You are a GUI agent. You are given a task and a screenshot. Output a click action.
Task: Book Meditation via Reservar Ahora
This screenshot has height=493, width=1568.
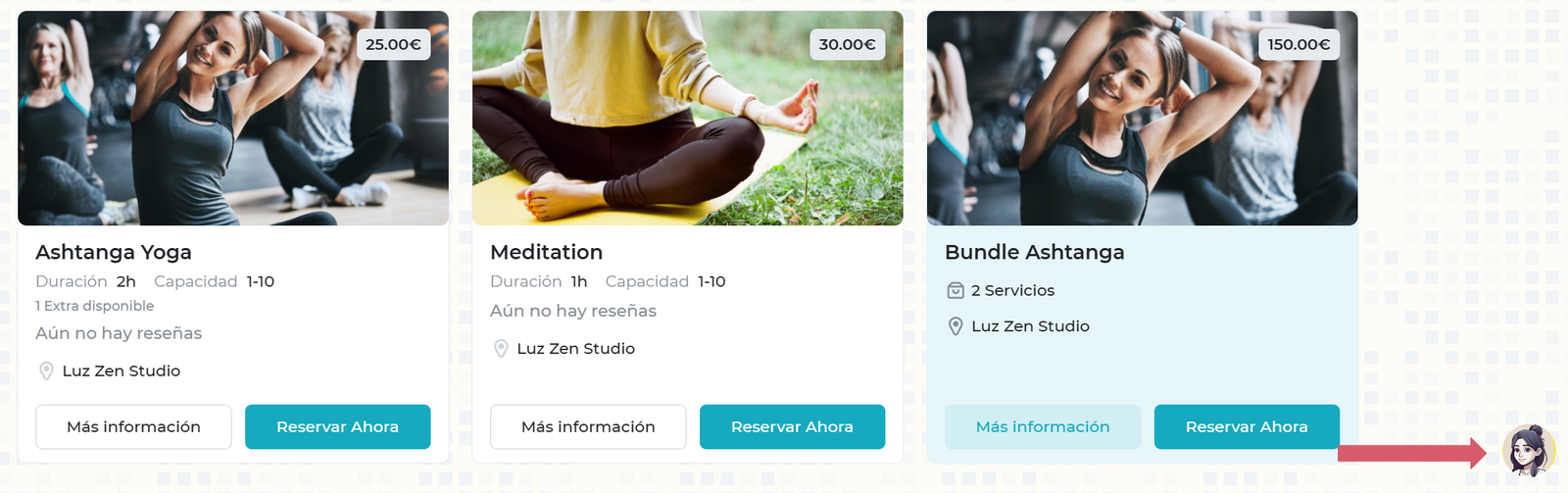(x=792, y=426)
